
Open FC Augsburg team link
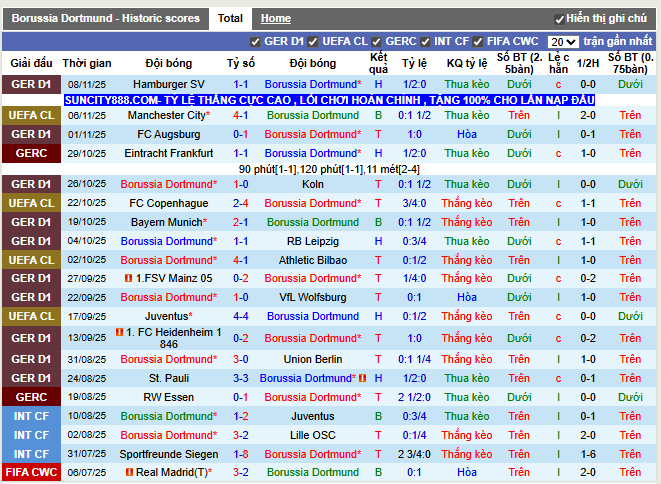pyautogui.click(x=169, y=134)
